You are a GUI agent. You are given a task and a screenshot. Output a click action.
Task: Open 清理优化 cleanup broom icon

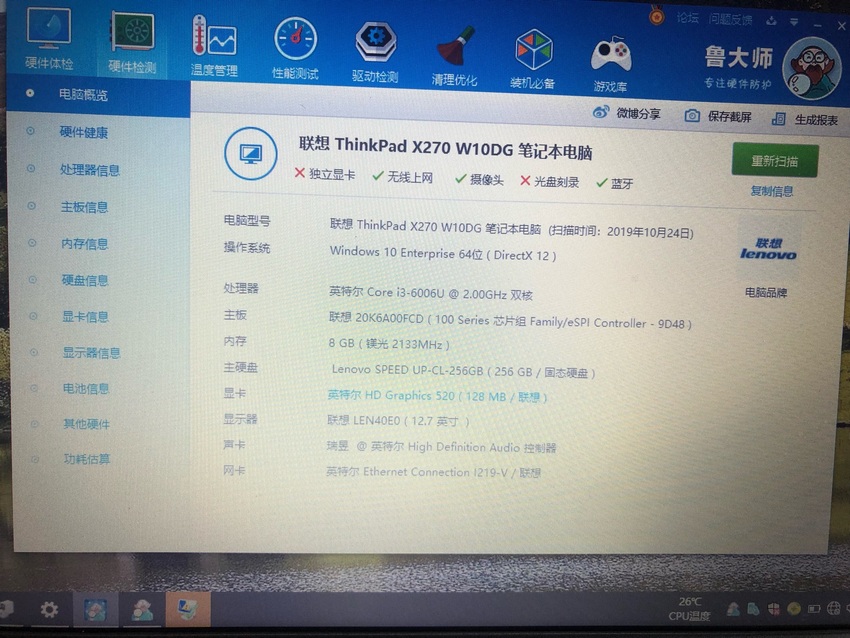click(454, 56)
